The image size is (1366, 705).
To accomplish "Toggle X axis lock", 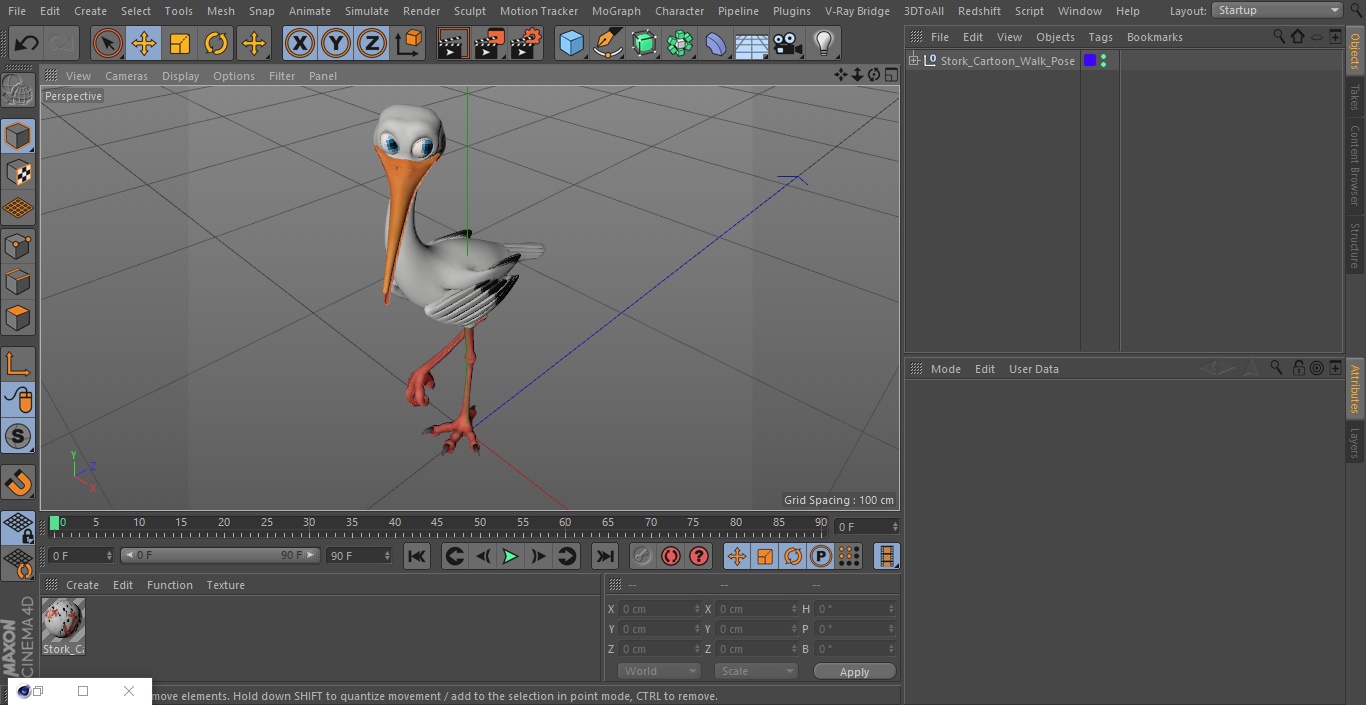I will 300,43.
